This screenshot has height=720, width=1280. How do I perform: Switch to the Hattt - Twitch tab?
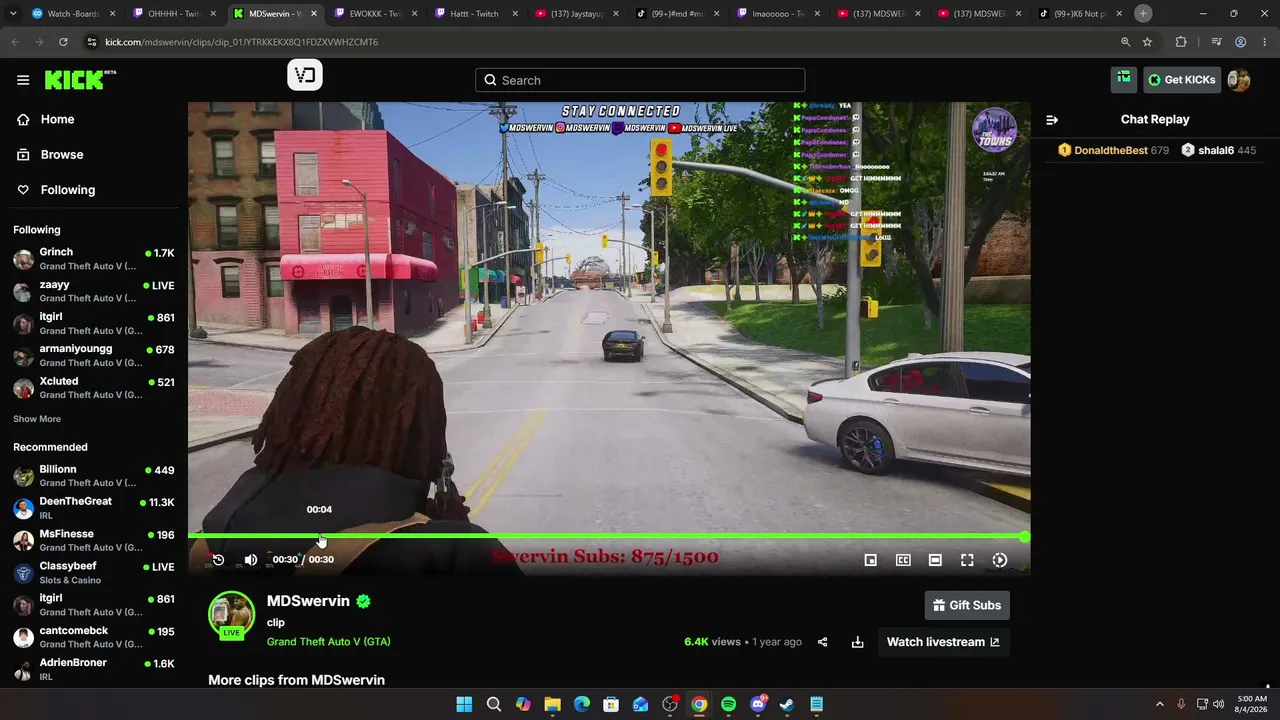[475, 14]
